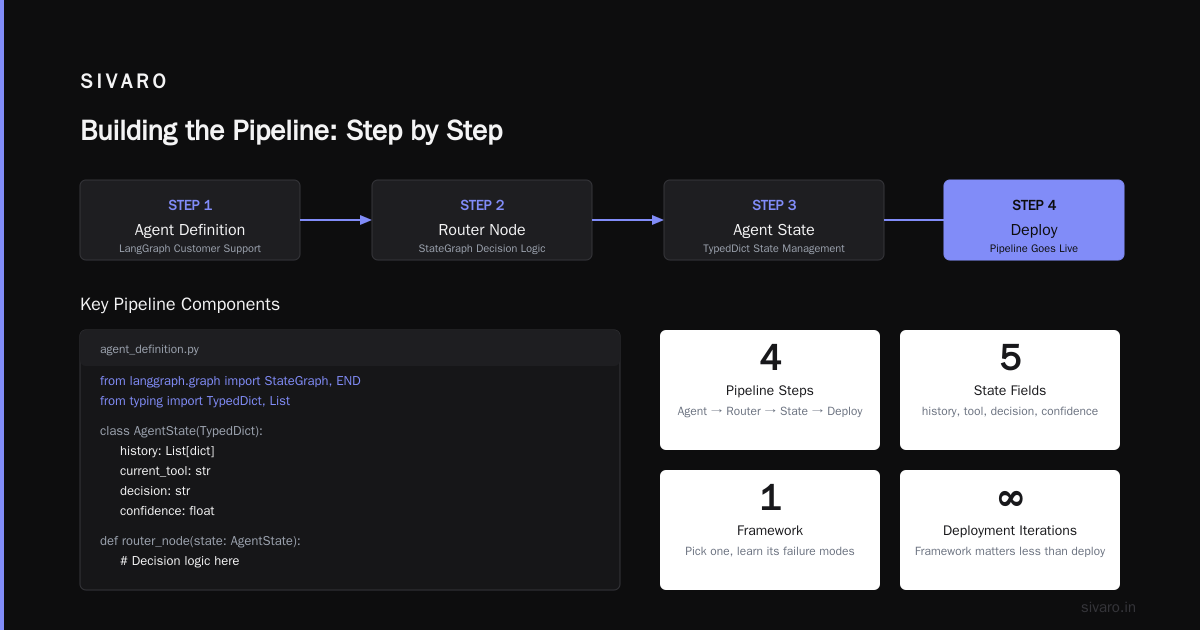Click the agent_definition.py file name

(x=149, y=349)
